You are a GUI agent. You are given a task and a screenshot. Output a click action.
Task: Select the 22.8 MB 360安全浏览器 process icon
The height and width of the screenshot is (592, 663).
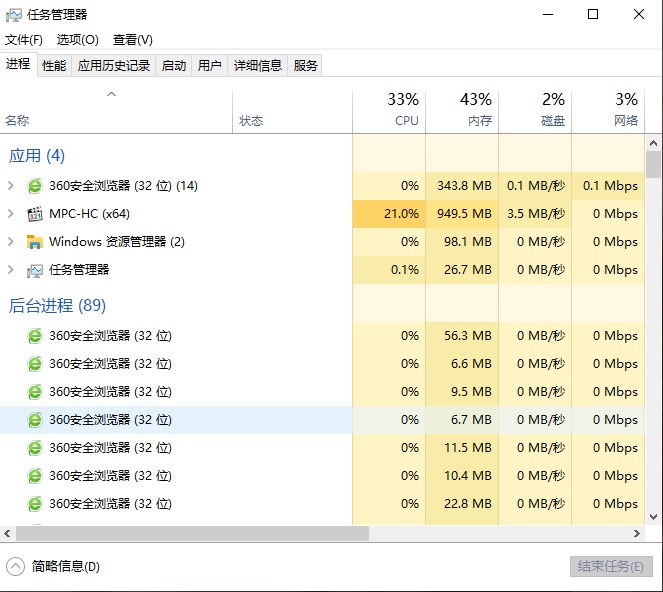point(35,504)
